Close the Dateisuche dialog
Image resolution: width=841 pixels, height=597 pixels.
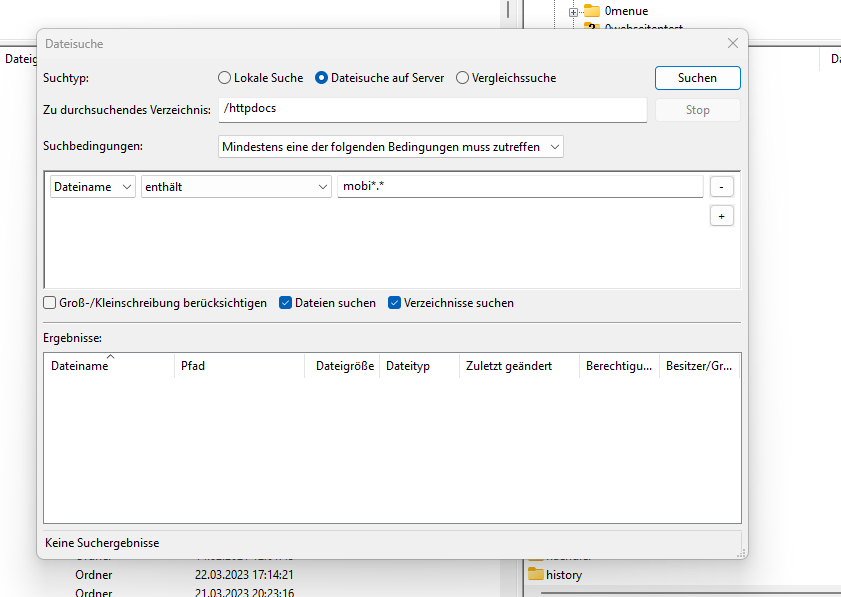(x=733, y=44)
